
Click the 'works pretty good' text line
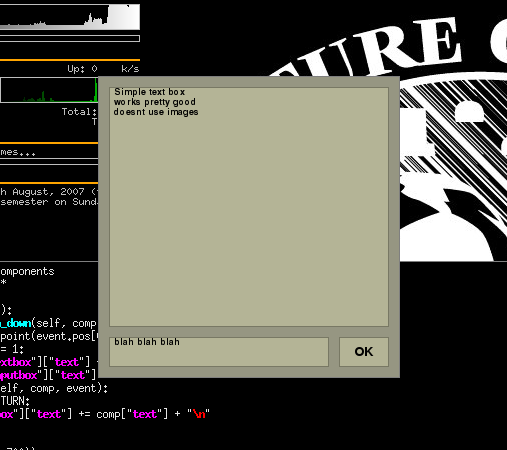pos(155,102)
